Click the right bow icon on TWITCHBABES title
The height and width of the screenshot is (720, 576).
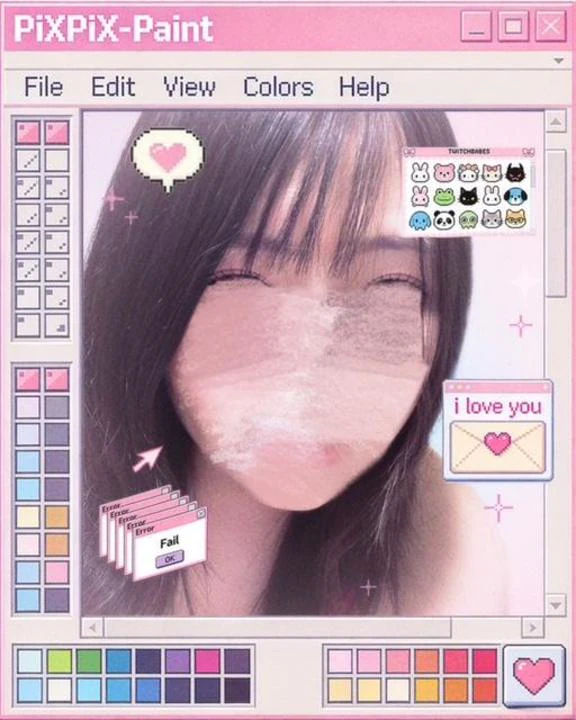tap(528, 152)
